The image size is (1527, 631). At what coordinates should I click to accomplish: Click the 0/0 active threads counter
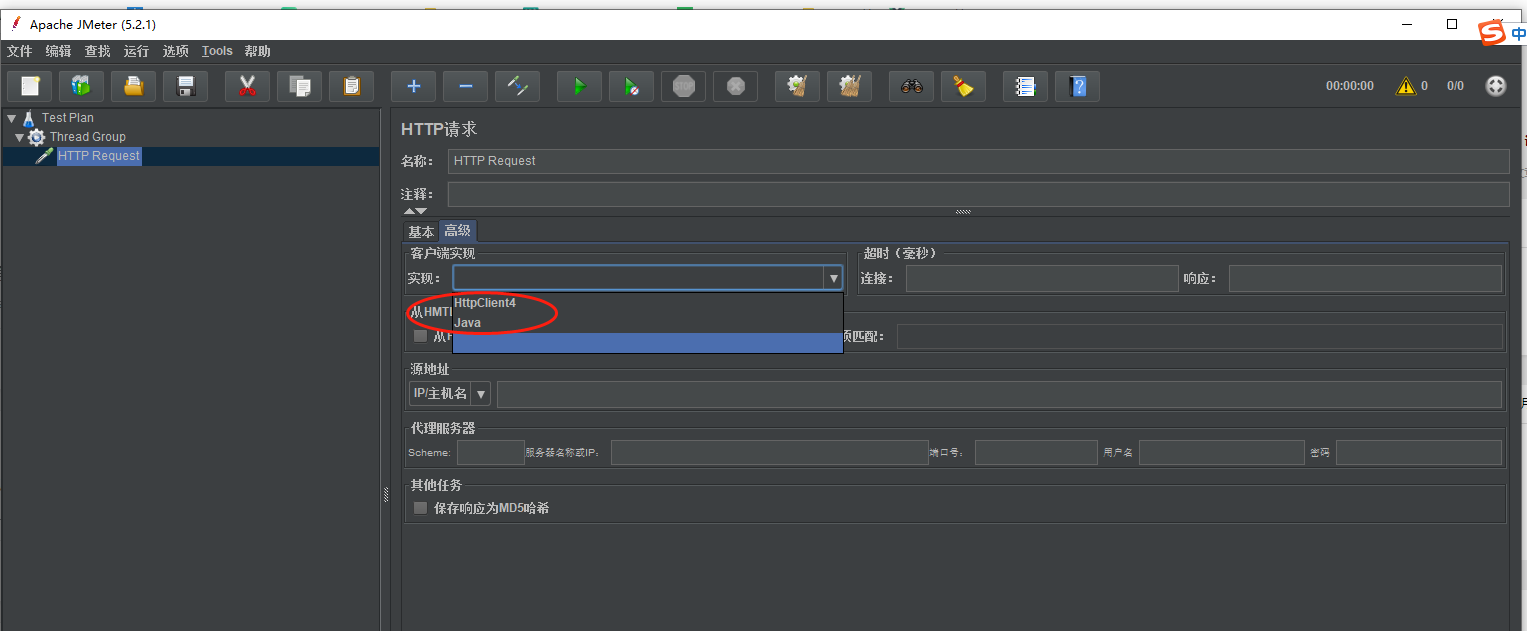[x=1455, y=86]
